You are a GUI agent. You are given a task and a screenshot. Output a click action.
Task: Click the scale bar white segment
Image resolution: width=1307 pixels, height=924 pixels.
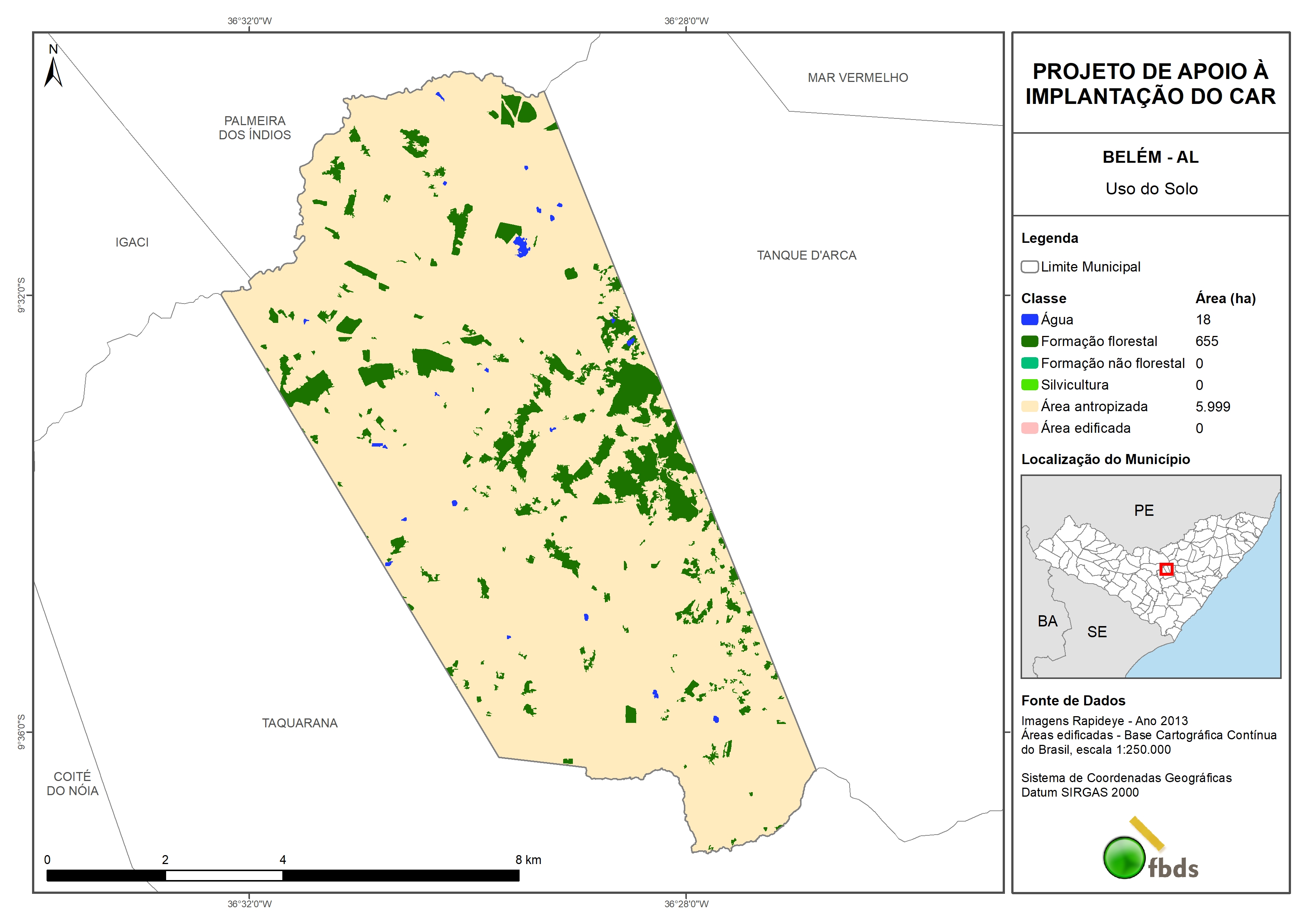[224, 875]
